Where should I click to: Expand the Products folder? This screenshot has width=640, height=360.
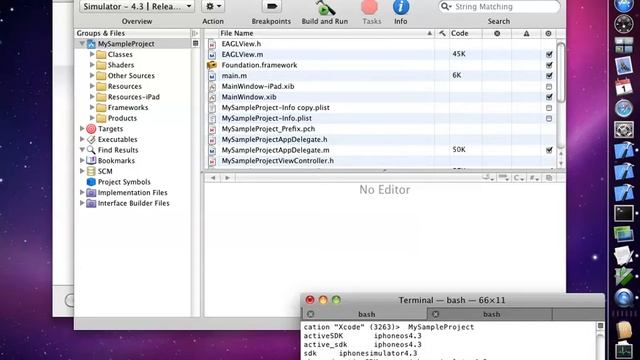(92, 118)
